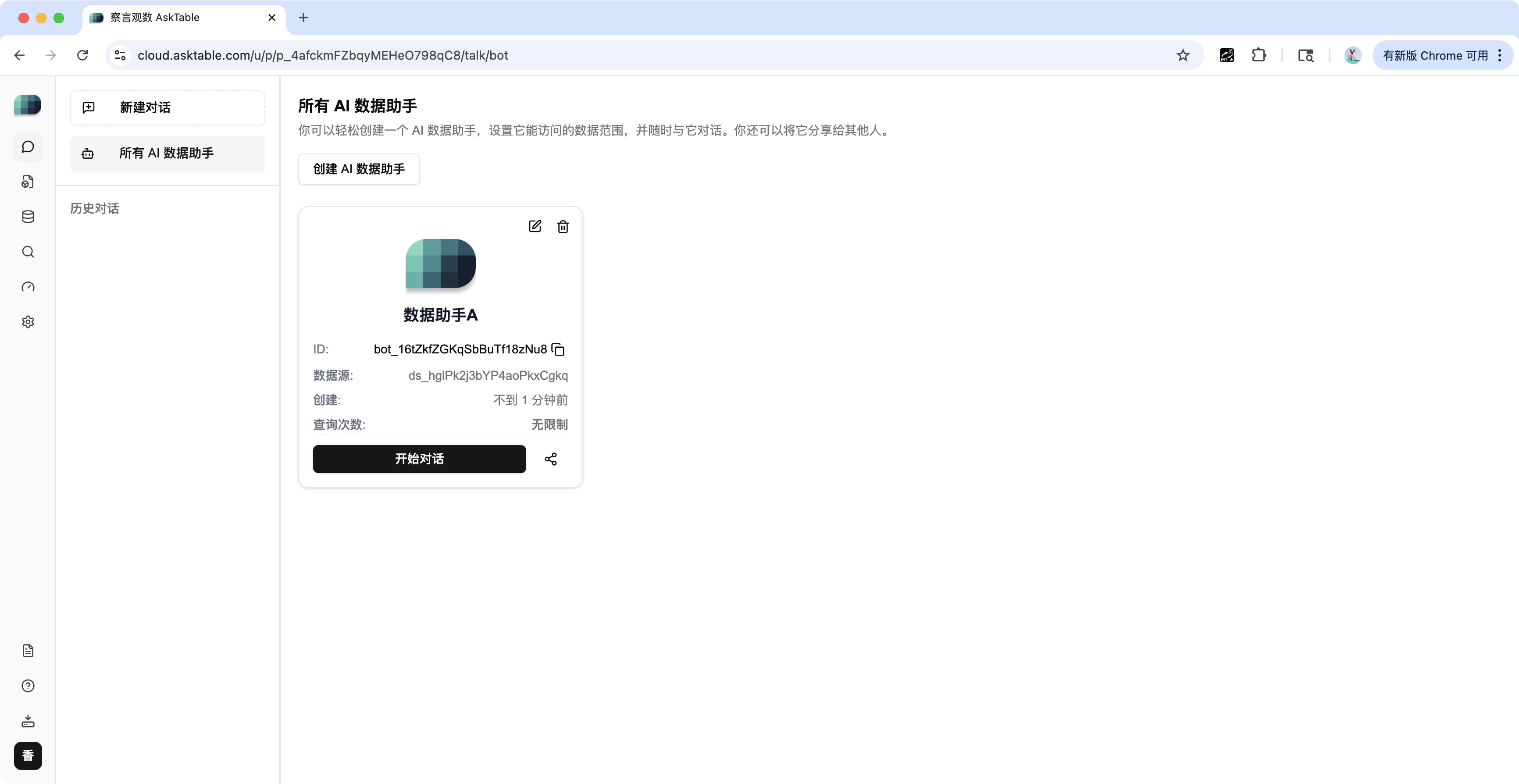Screen dimensions: 1519x784
Task: Share 数据助手A via the share icon
Action: pyautogui.click(x=551, y=459)
